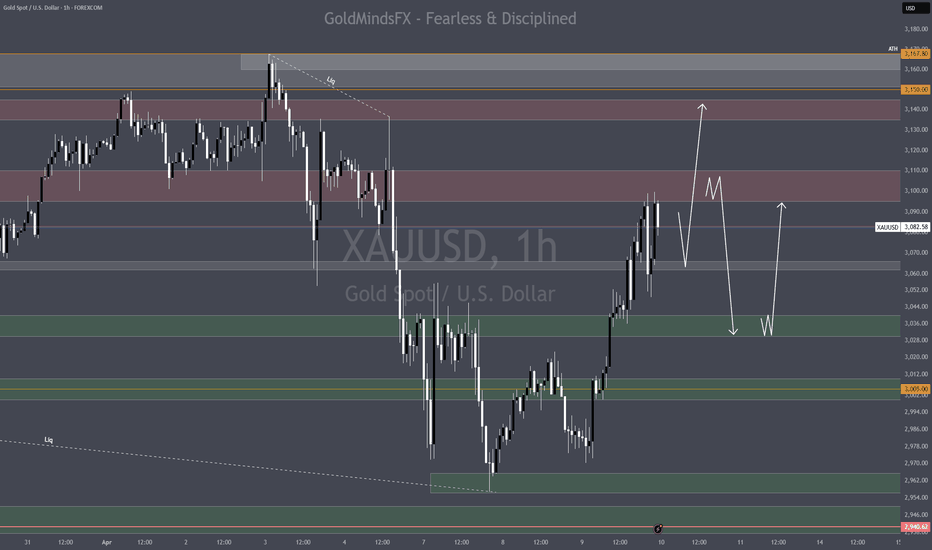This screenshot has height=550, width=932.
Task: Select the 3,005.00 orange price label
Action: 915,389
